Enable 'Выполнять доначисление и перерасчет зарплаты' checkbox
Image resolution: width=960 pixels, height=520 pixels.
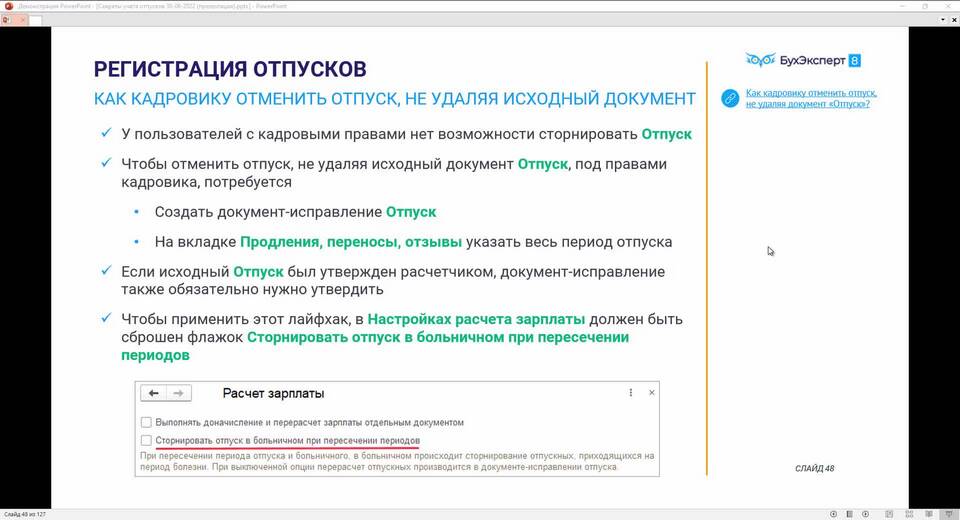click(x=147, y=423)
